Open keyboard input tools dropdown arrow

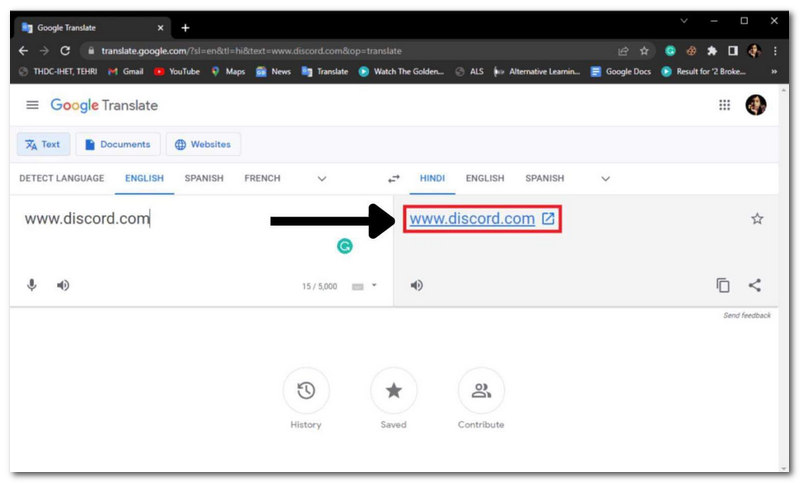tap(374, 285)
